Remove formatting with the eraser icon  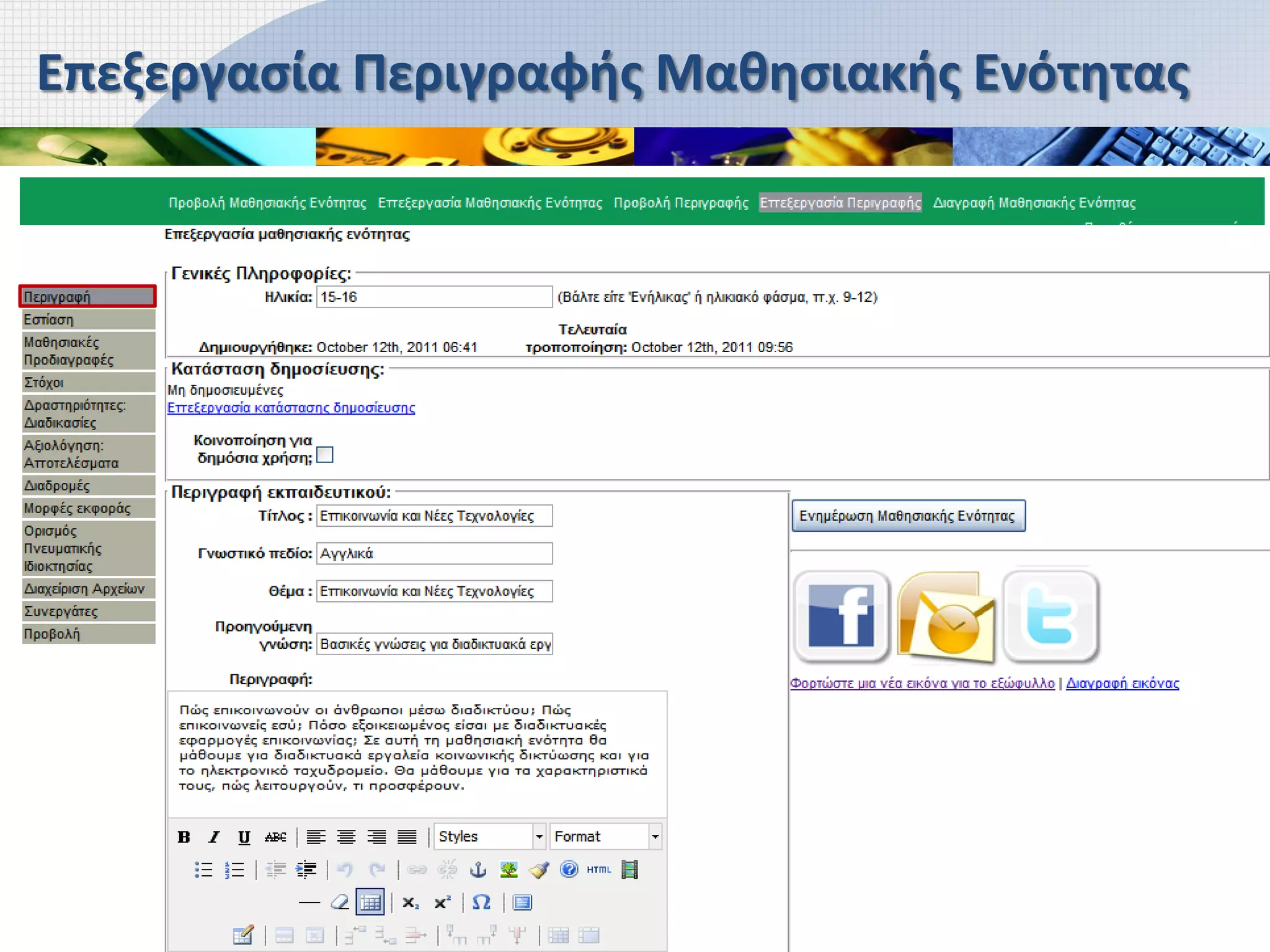pyautogui.click(x=340, y=902)
